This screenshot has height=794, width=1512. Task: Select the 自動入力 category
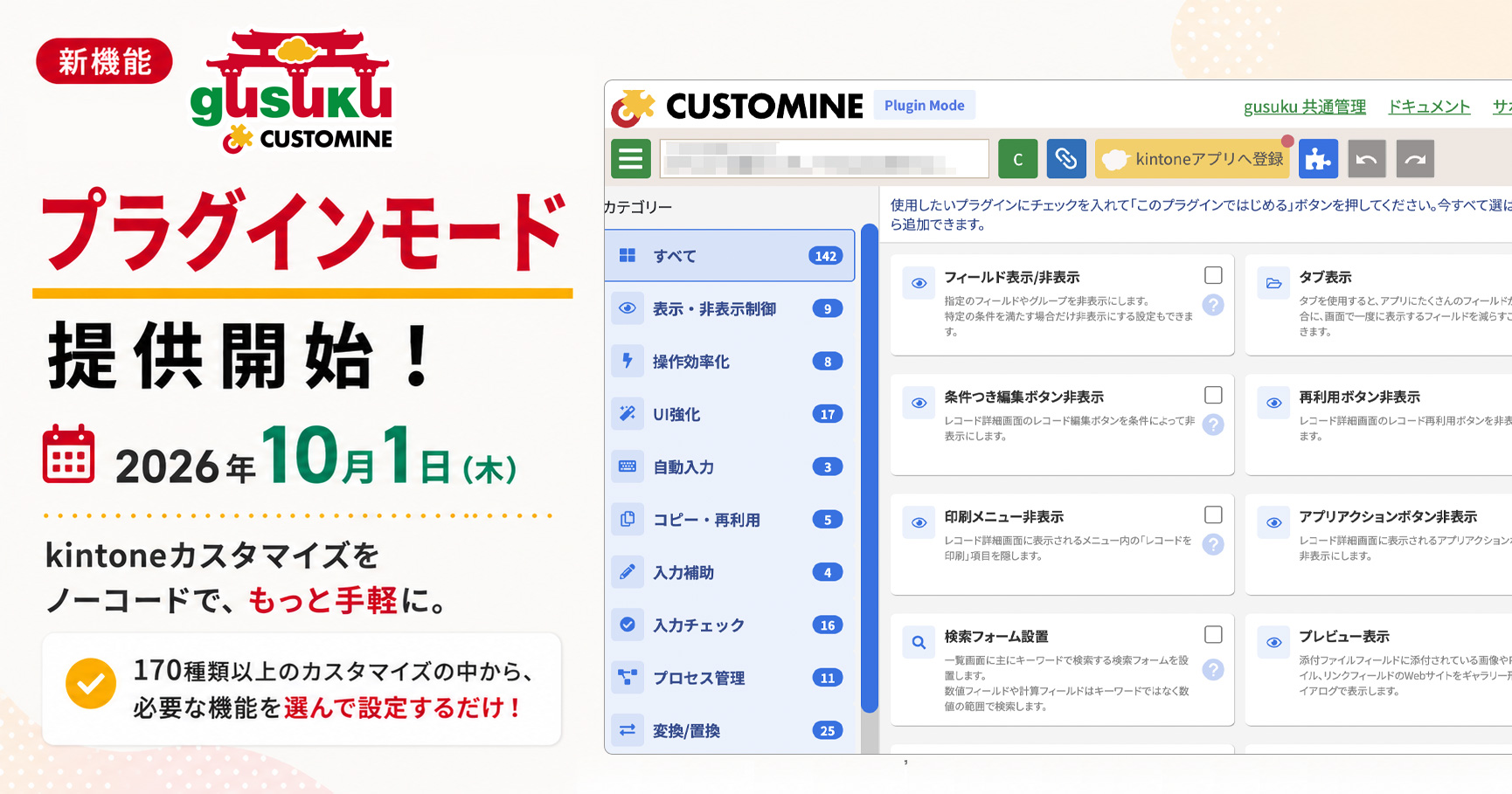(x=730, y=466)
